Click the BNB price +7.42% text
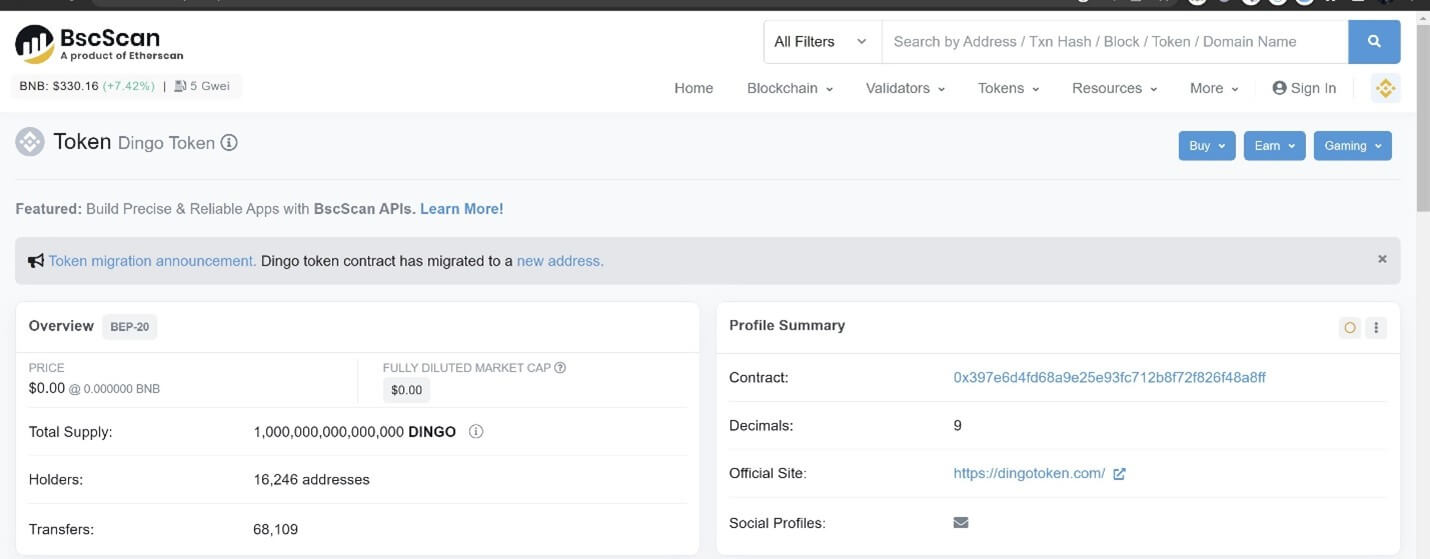The height and width of the screenshot is (559, 1430). [128, 86]
